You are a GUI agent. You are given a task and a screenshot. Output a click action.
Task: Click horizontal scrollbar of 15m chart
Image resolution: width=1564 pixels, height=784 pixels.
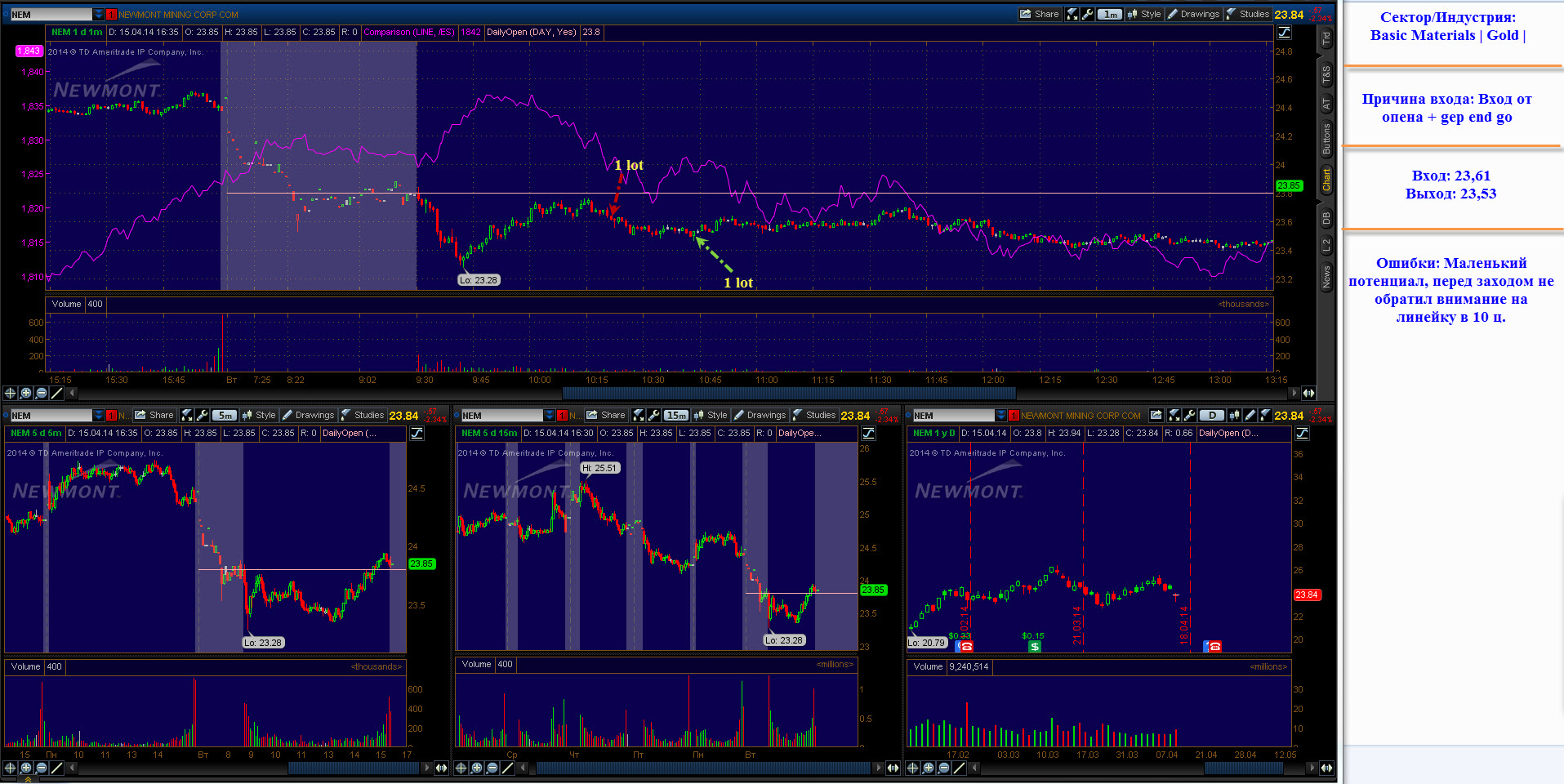tap(702, 768)
